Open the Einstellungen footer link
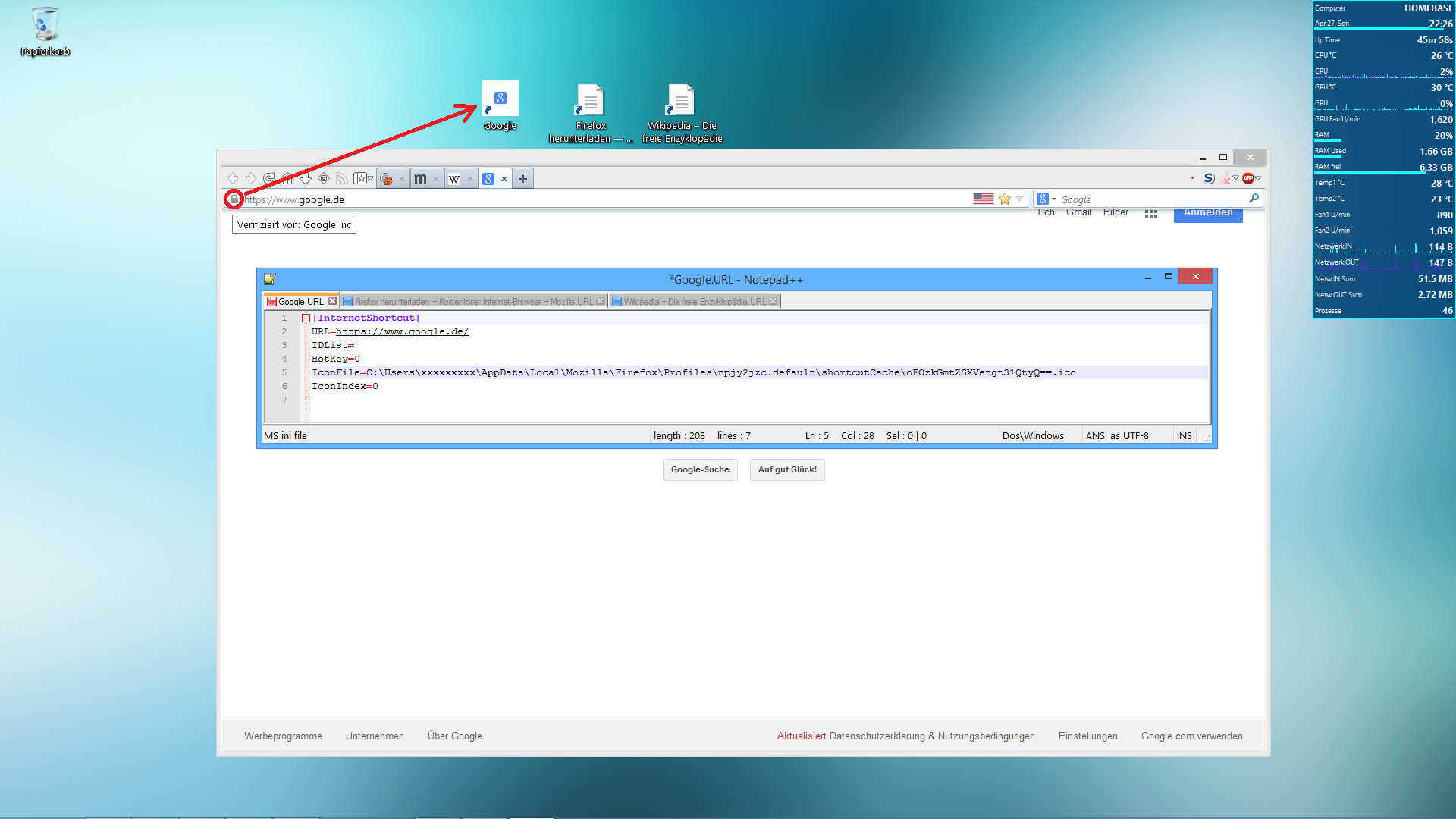 (x=1087, y=736)
